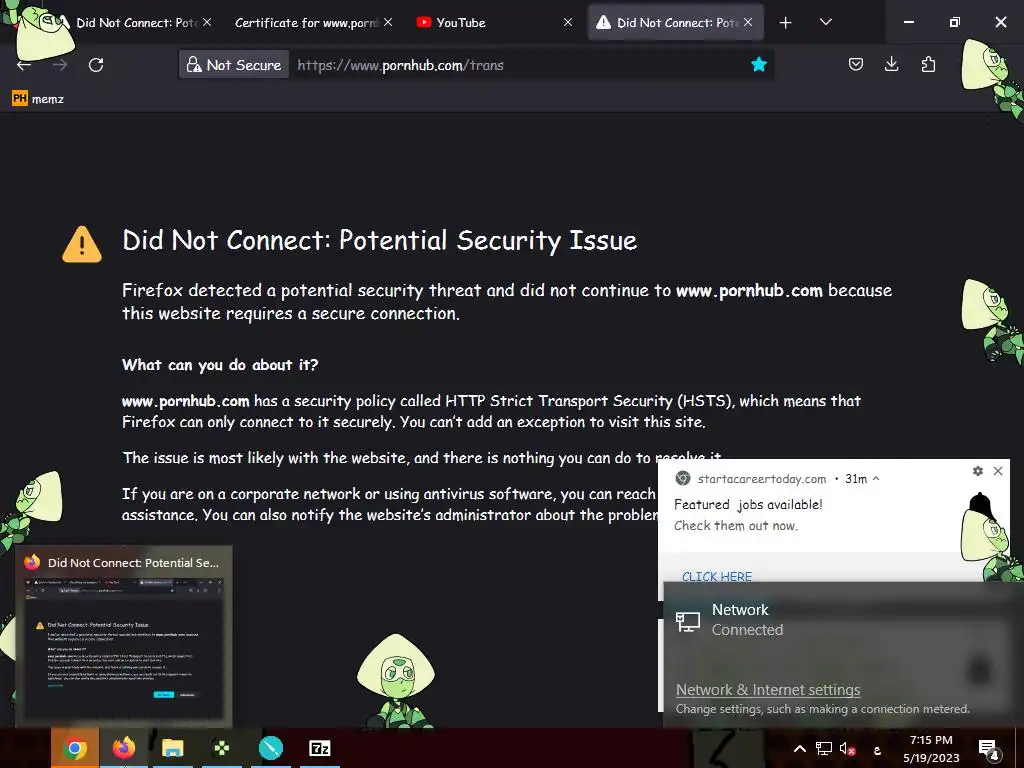Screen dimensions: 1024x768
Task: Click the yellow warning triangle icon
Action: pos(82,244)
